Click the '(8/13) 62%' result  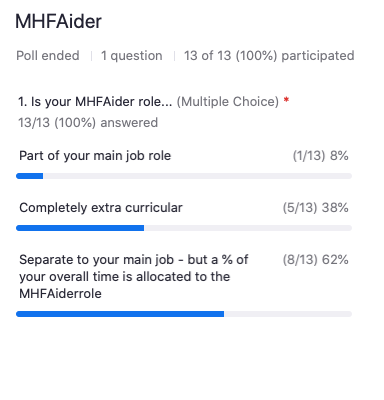point(316,260)
